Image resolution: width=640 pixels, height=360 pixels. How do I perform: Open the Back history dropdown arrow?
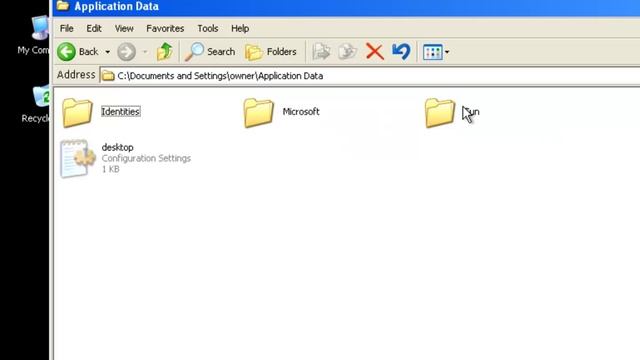[x=107, y=52]
